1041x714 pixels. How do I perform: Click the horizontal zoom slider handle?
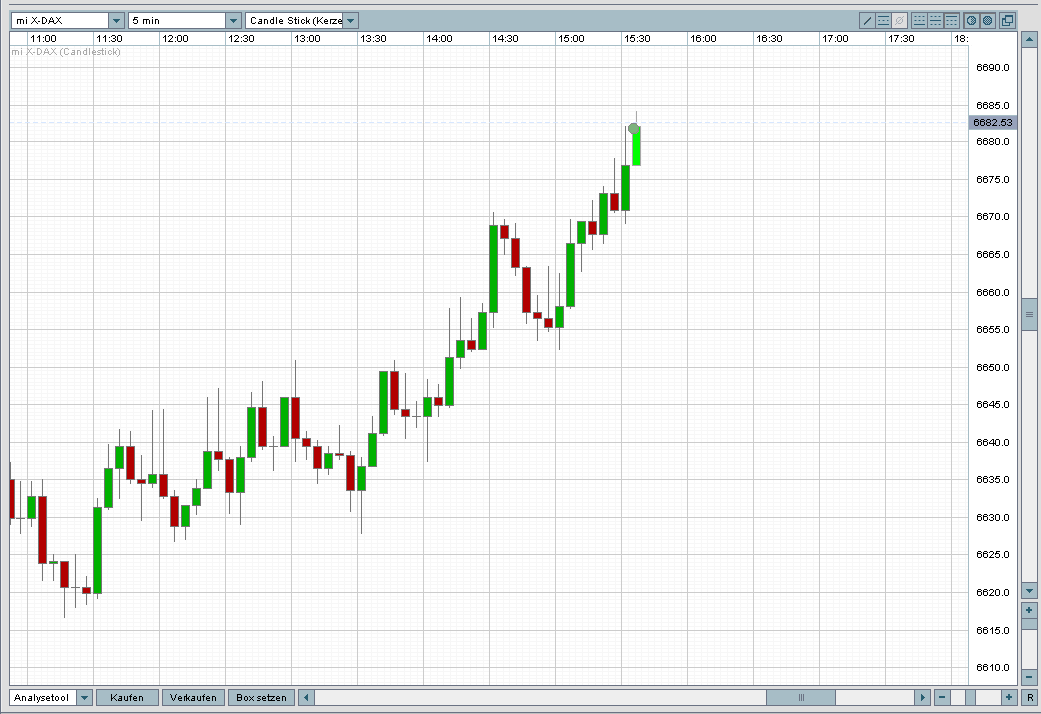click(x=971, y=697)
